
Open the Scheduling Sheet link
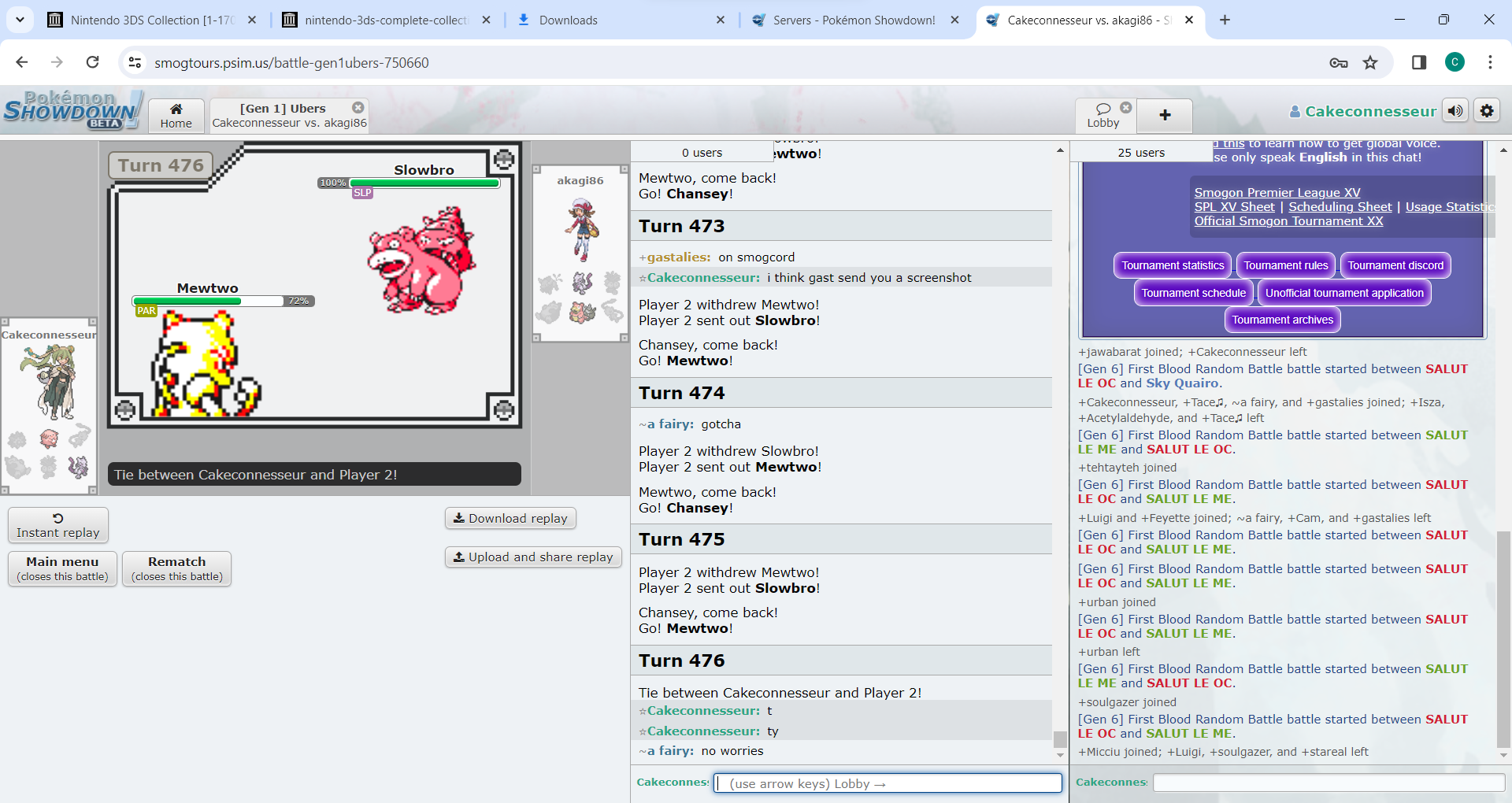click(1340, 207)
